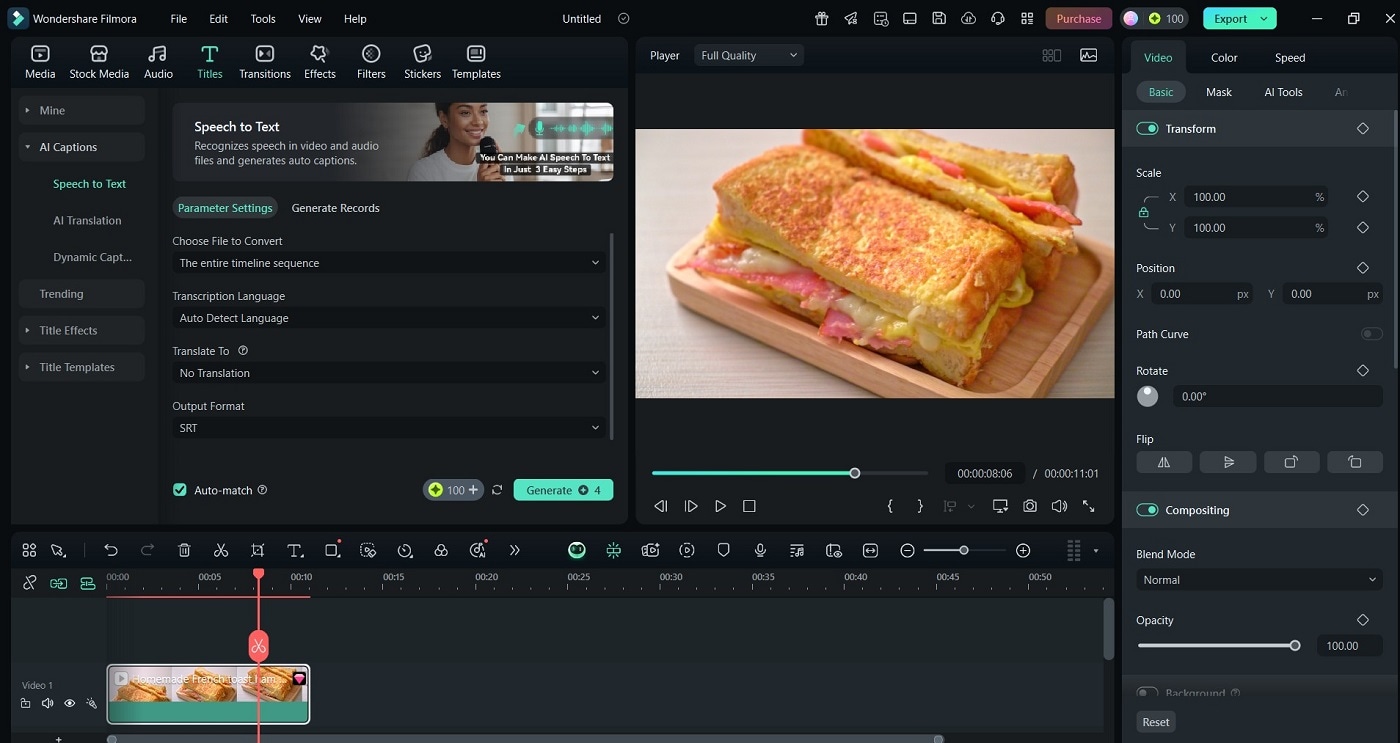This screenshot has height=743, width=1400.
Task: Click the redo arrow in timeline toolbar
Action: (x=147, y=550)
